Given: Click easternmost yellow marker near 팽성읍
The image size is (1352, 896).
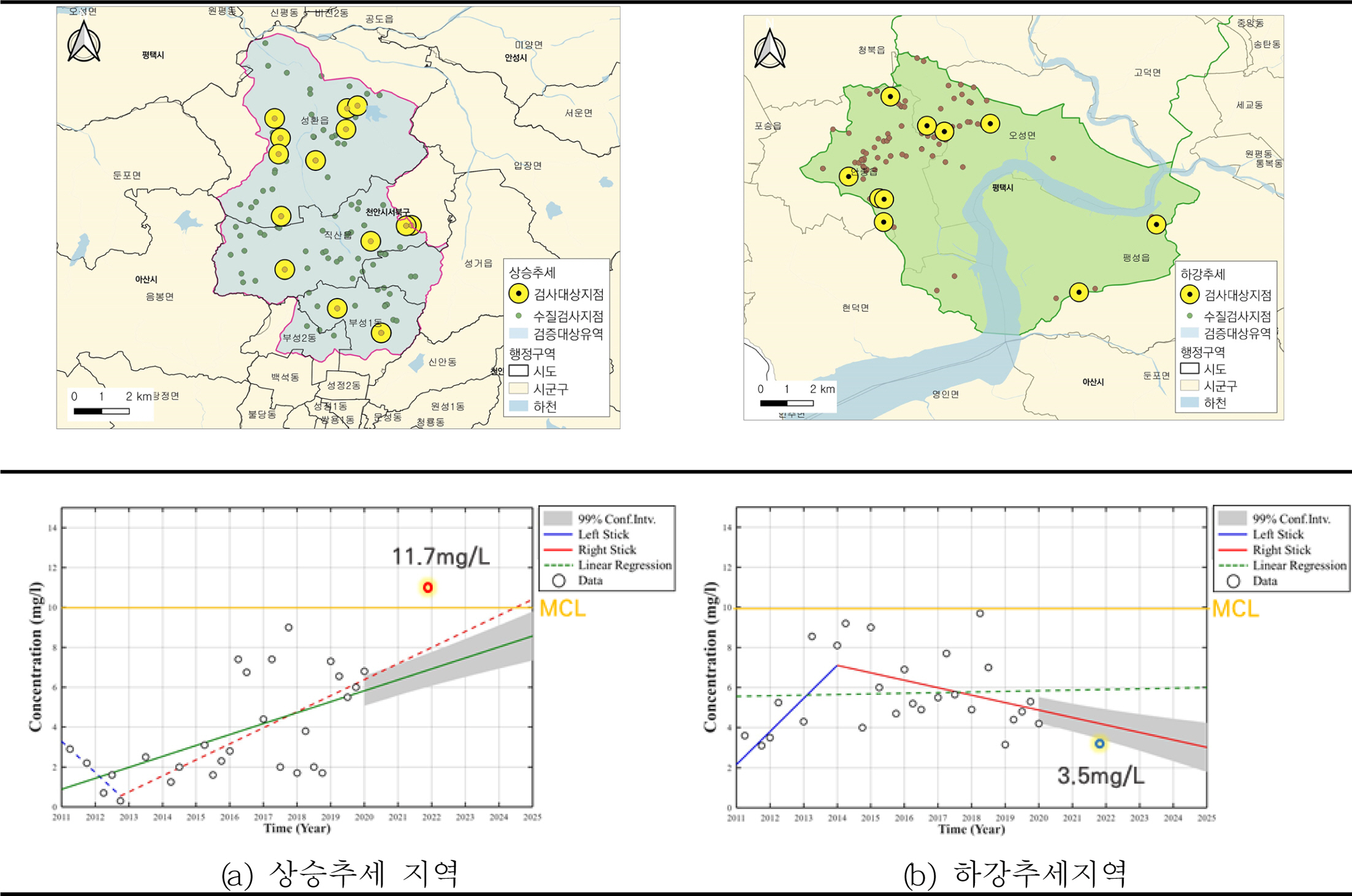Looking at the screenshot, I should 1156,224.
